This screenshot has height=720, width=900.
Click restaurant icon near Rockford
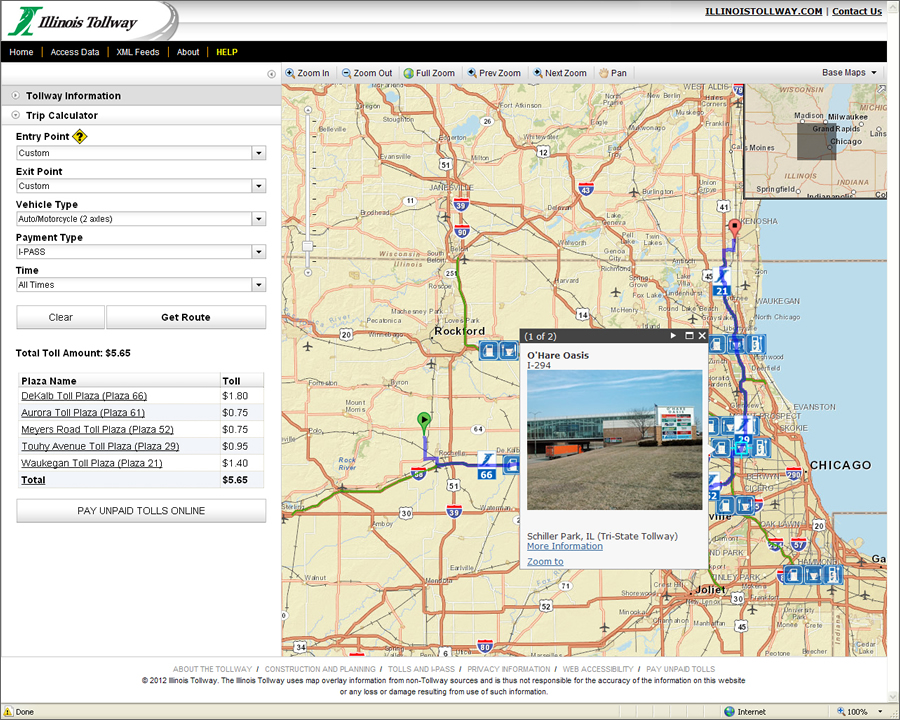click(x=509, y=349)
